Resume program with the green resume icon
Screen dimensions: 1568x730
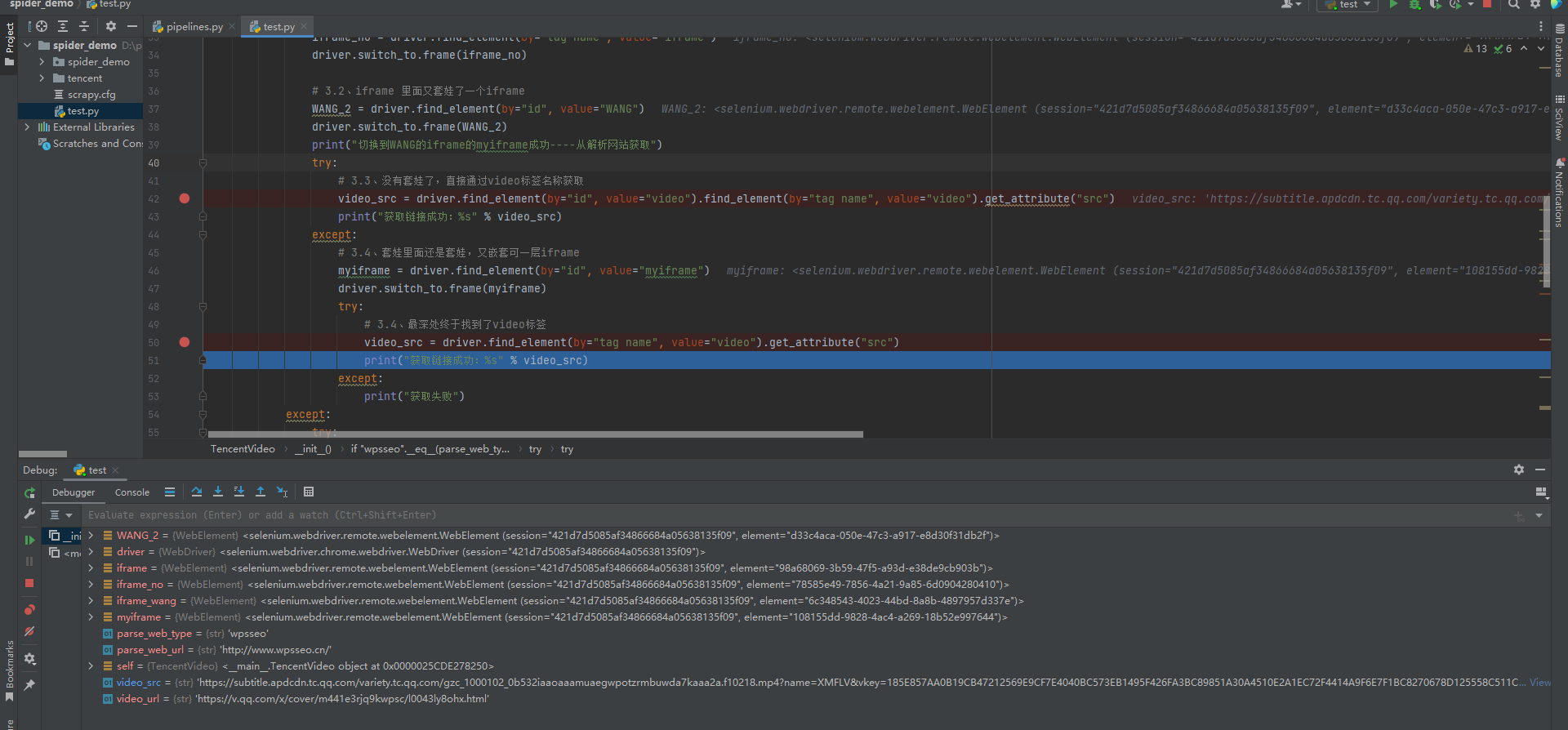pyautogui.click(x=29, y=540)
